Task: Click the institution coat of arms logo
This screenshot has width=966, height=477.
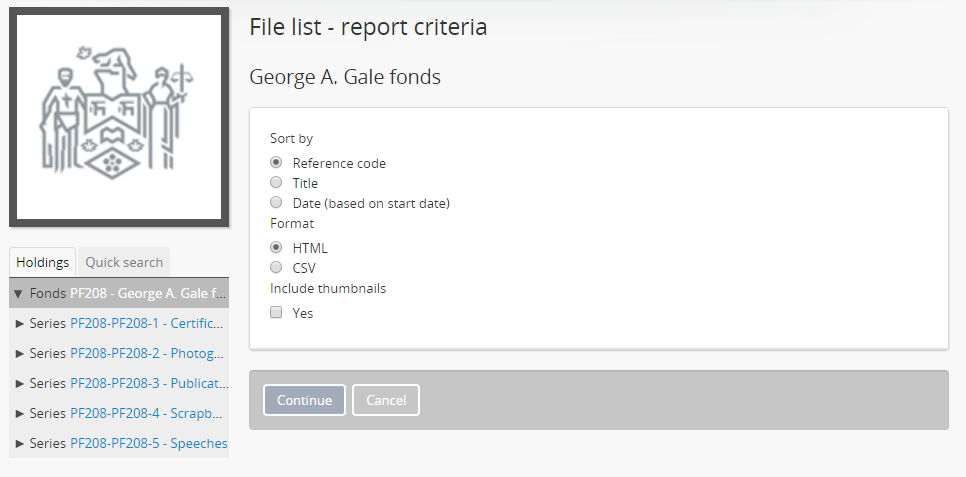Action: (119, 116)
